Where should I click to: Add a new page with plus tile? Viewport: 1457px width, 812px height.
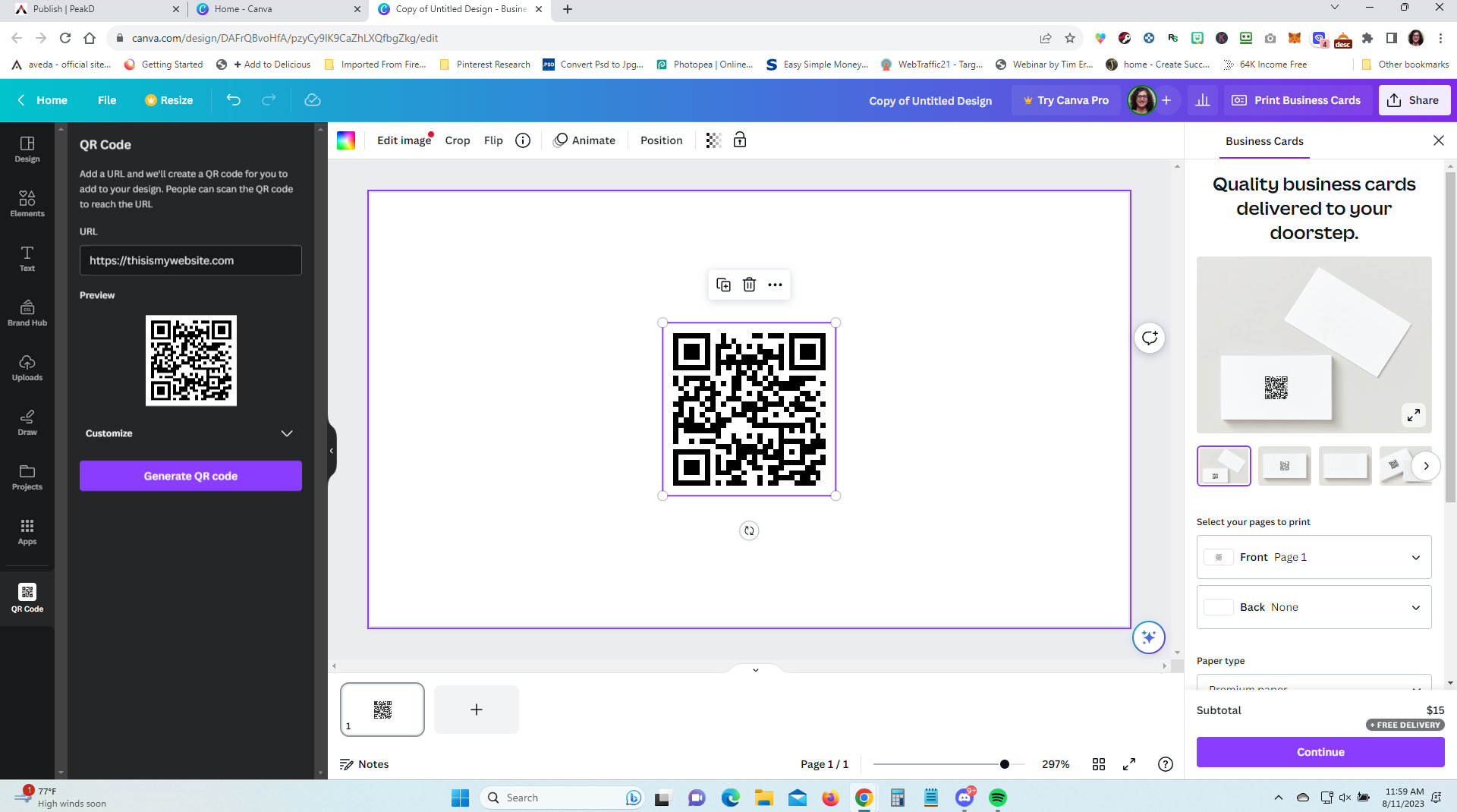(x=477, y=710)
